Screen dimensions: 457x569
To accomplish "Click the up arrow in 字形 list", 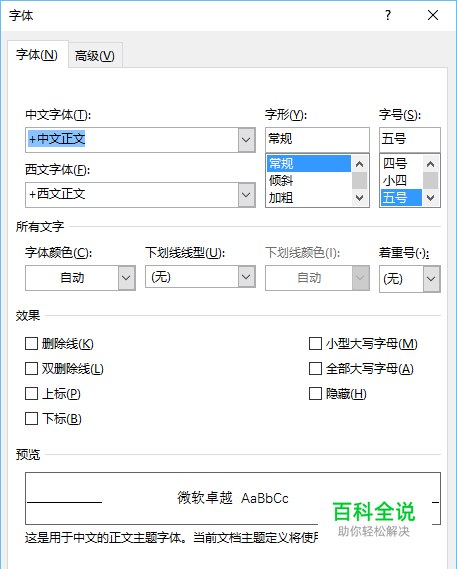I will coord(359,164).
